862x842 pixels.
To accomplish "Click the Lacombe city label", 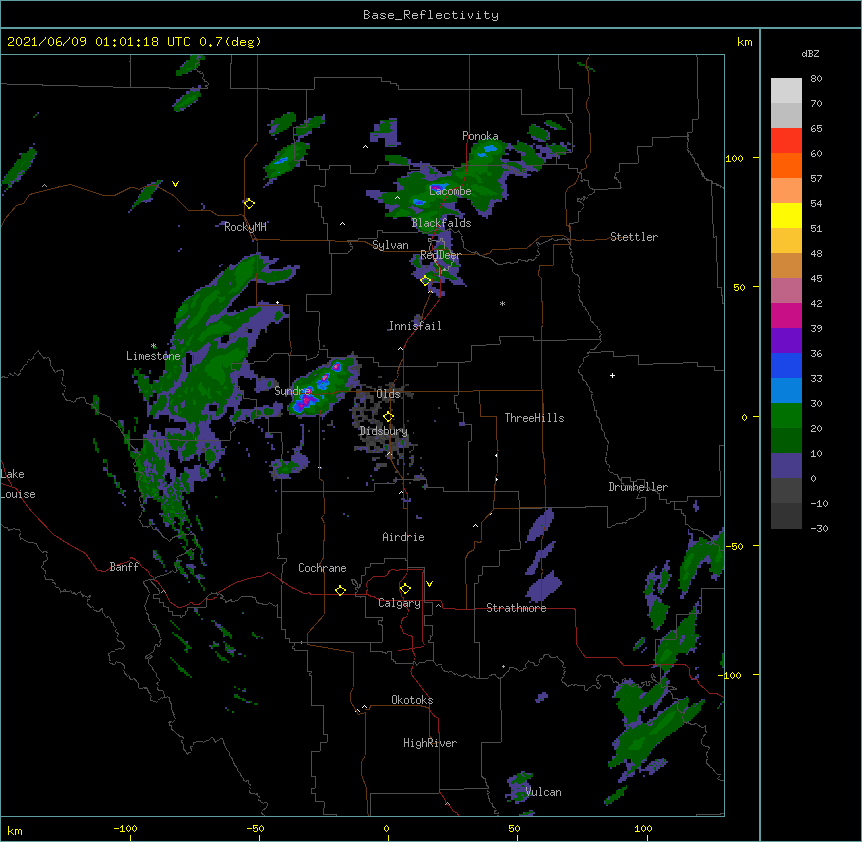I will point(450,191).
